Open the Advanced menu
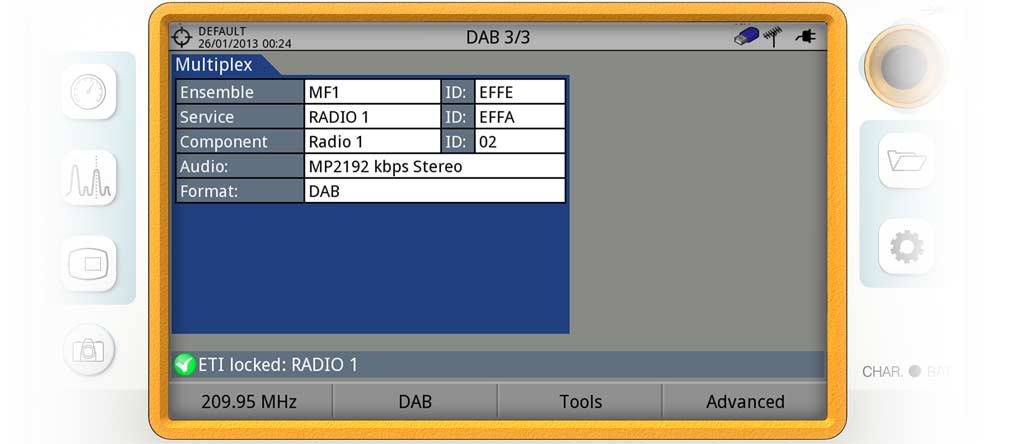The width and height of the screenshot is (1024, 444). coord(745,401)
